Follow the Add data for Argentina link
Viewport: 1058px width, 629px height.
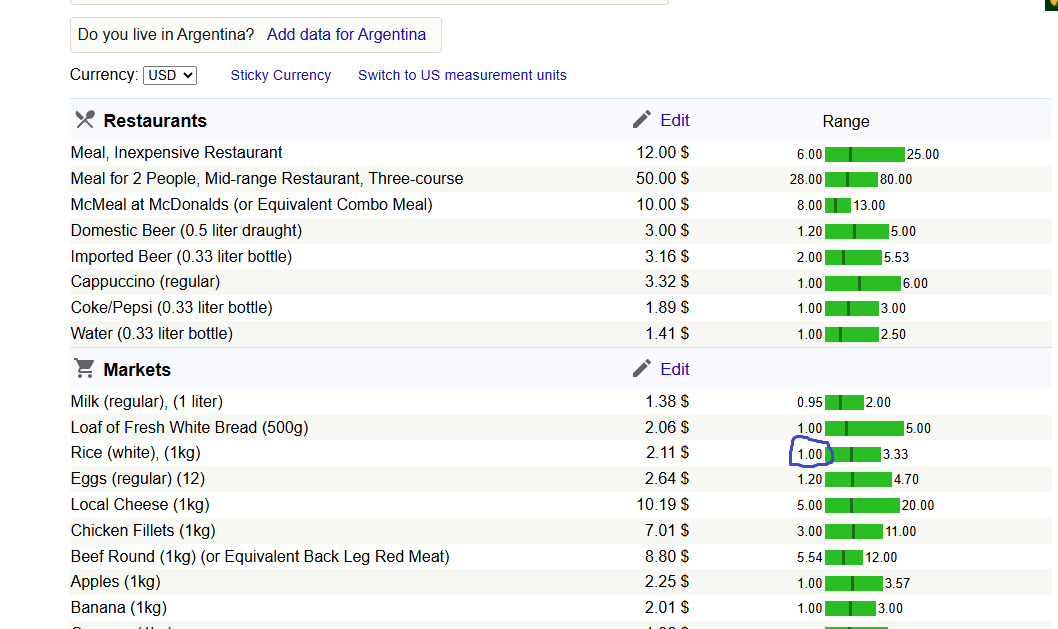[346, 34]
